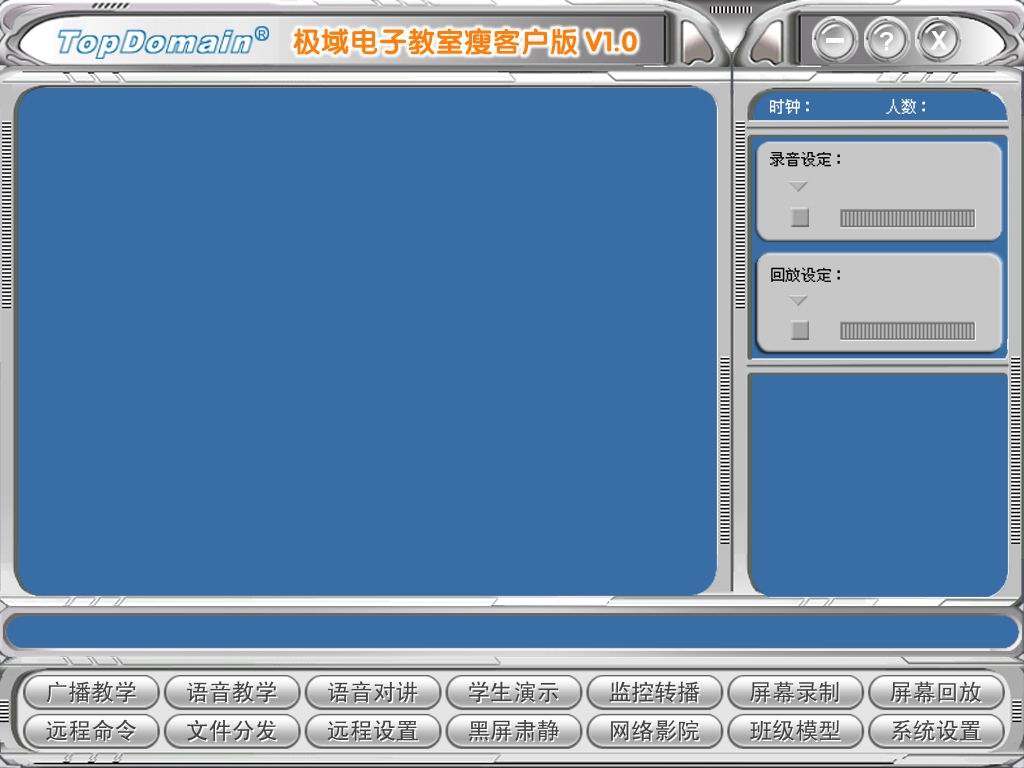Open 监控转播 monitor relay
The height and width of the screenshot is (768, 1024).
[x=655, y=692]
